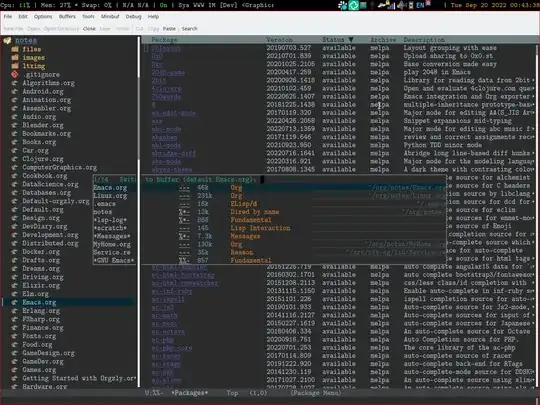Click the green sync icon in tray

[353, 5]
